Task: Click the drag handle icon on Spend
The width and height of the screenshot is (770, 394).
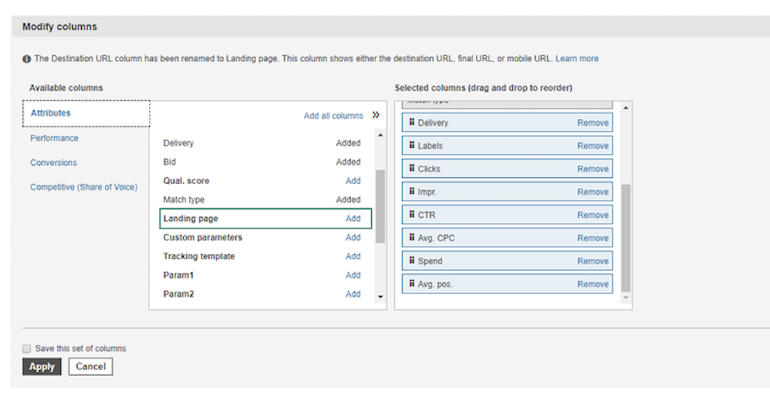Action: click(x=412, y=260)
